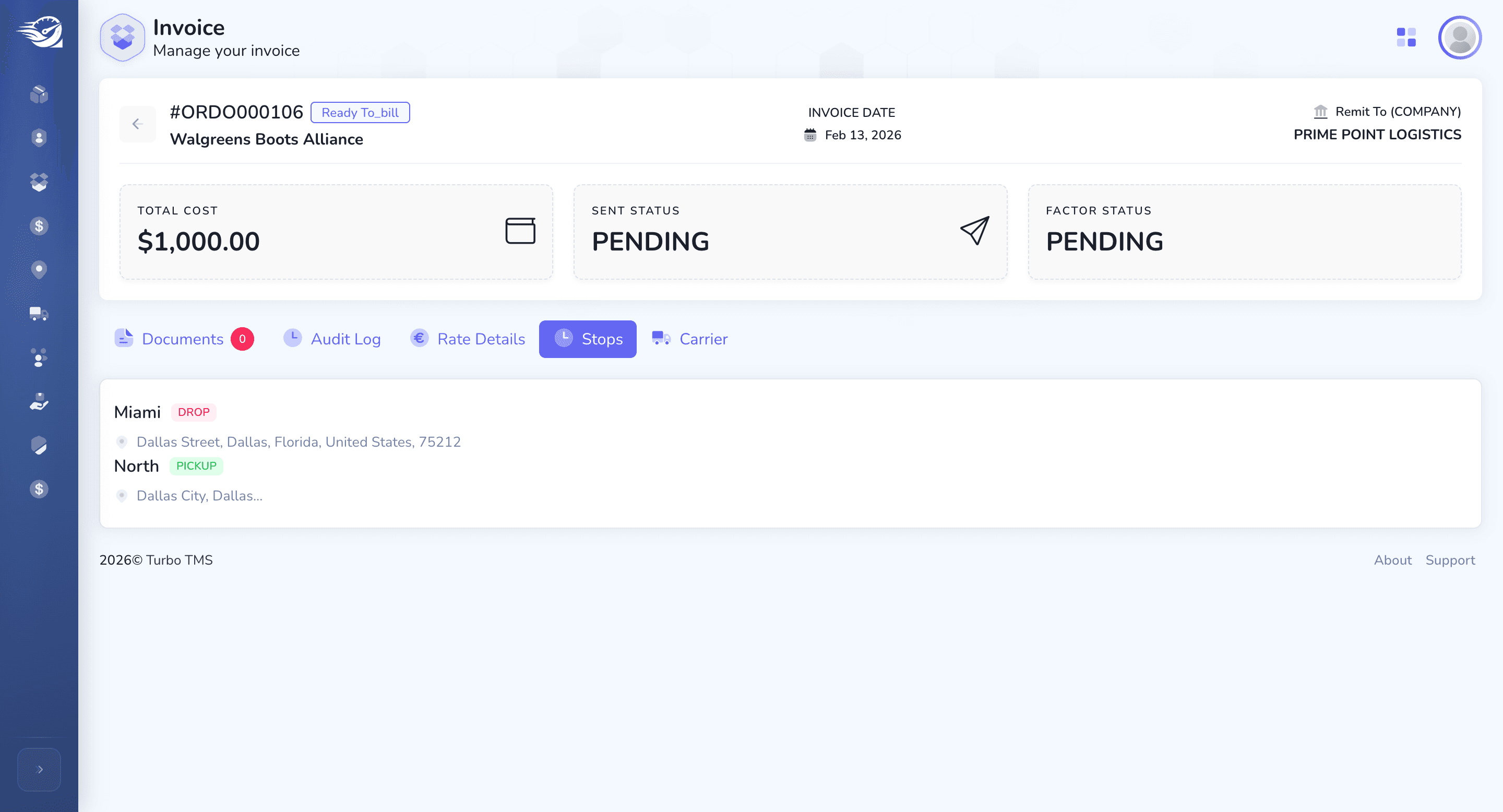Image resolution: width=1503 pixels, height=812 pixels.
Task: Click the address 'Dallas Street, Dallas, Florida'
Action: (298, 442)
